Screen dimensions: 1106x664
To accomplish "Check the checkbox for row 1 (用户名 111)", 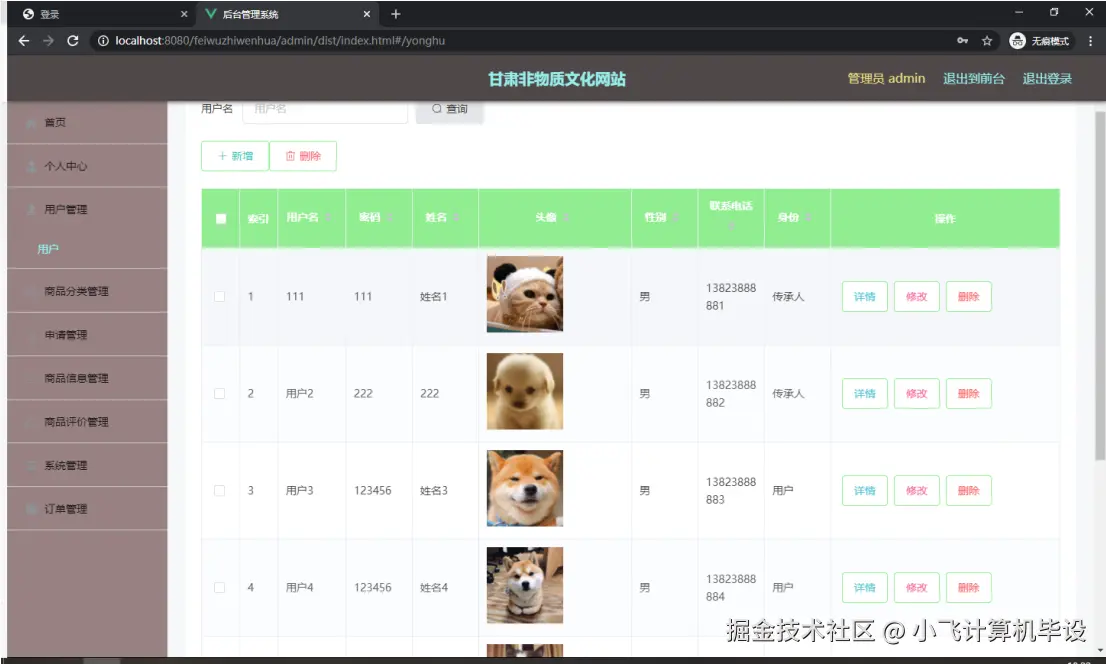I will point(219,296).
